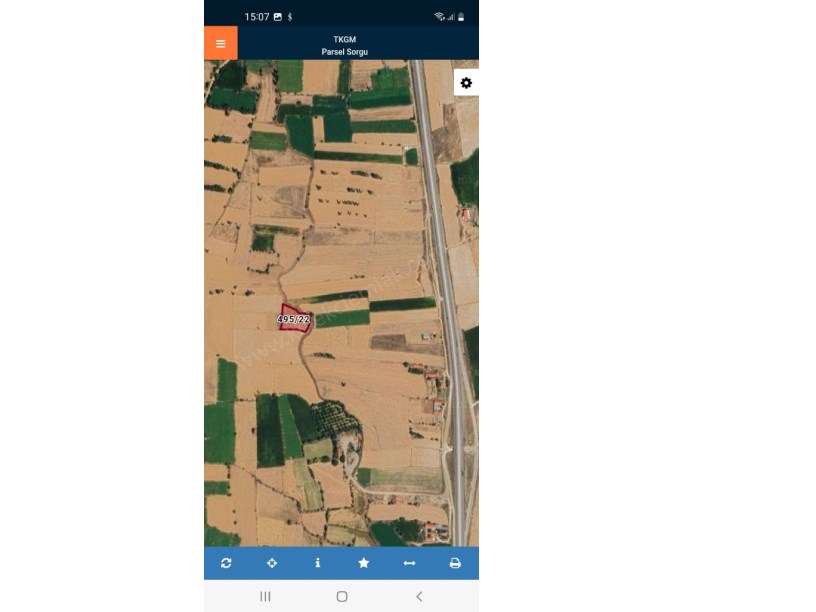
Task: Click the TKGM Parsel Sorgu title
Action: (345, 45)
